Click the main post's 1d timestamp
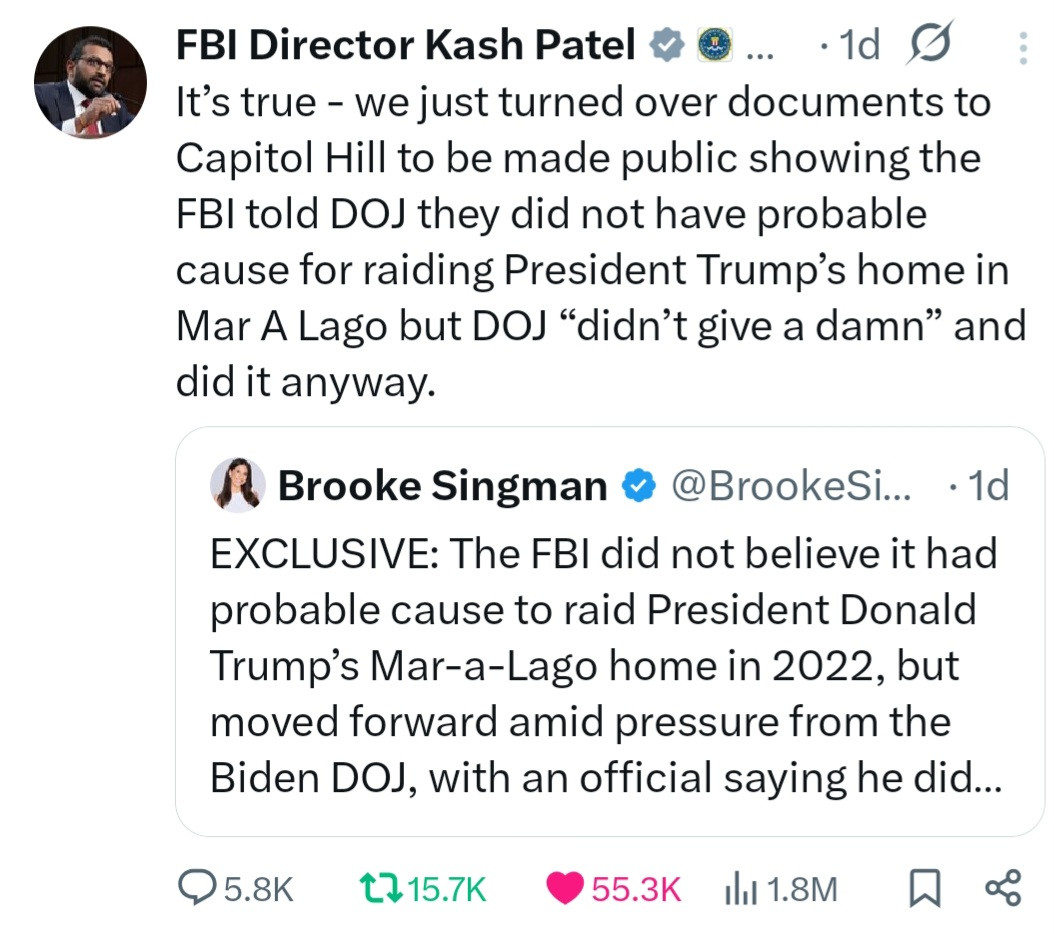1054x934 pixels. (854, 45)
